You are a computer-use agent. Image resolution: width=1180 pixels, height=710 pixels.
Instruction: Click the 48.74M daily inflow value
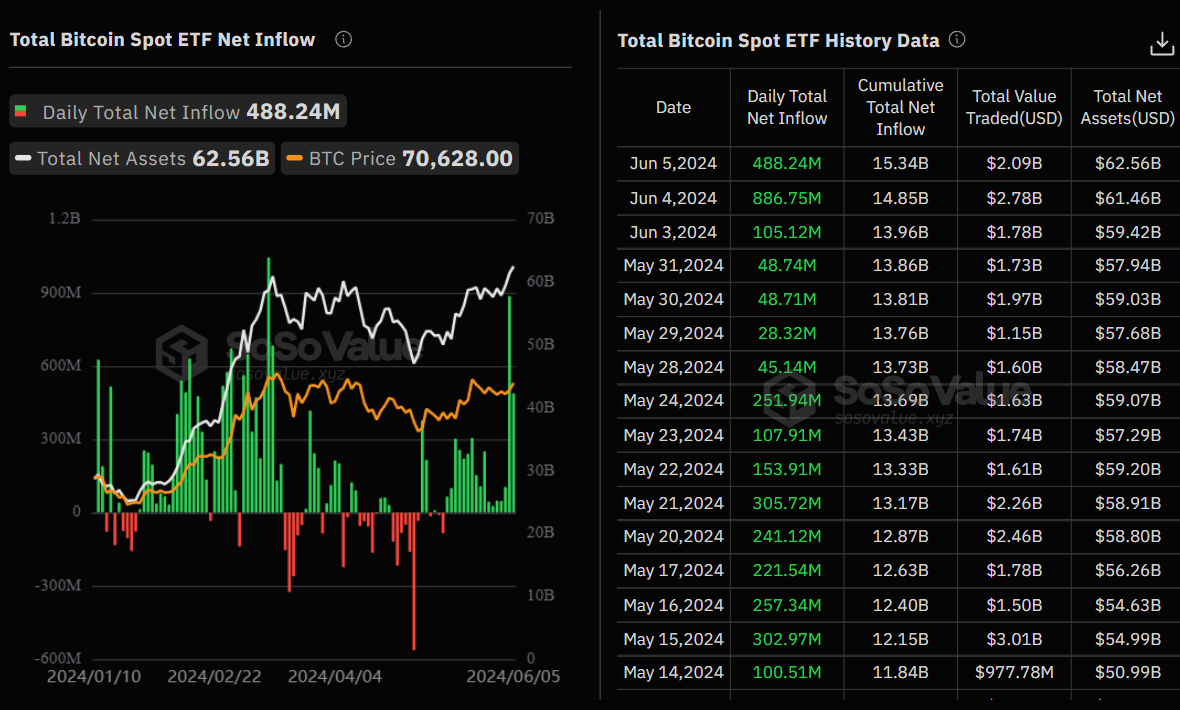pos(787,265)
